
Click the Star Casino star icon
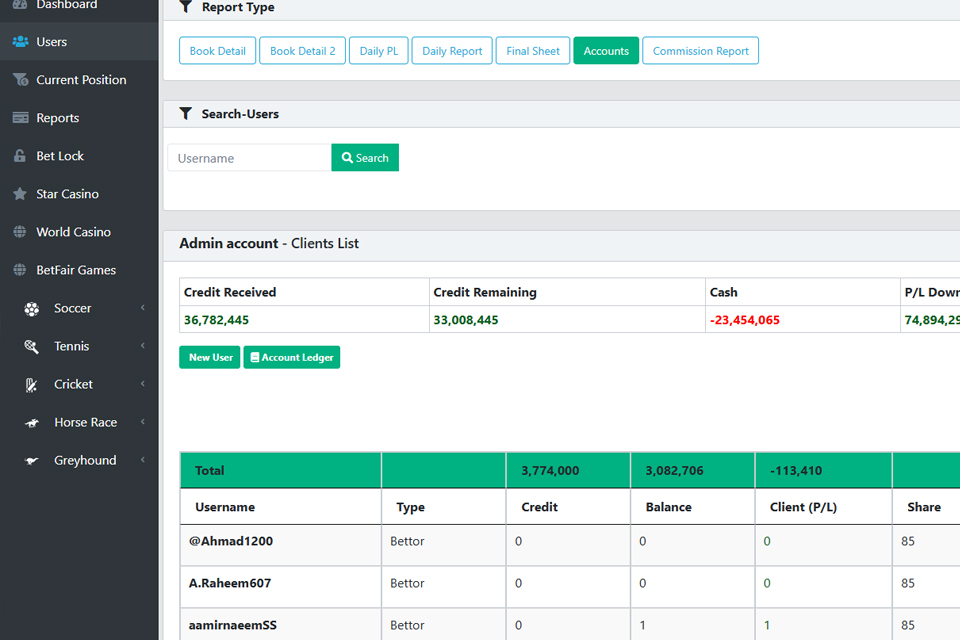[20, 194]
